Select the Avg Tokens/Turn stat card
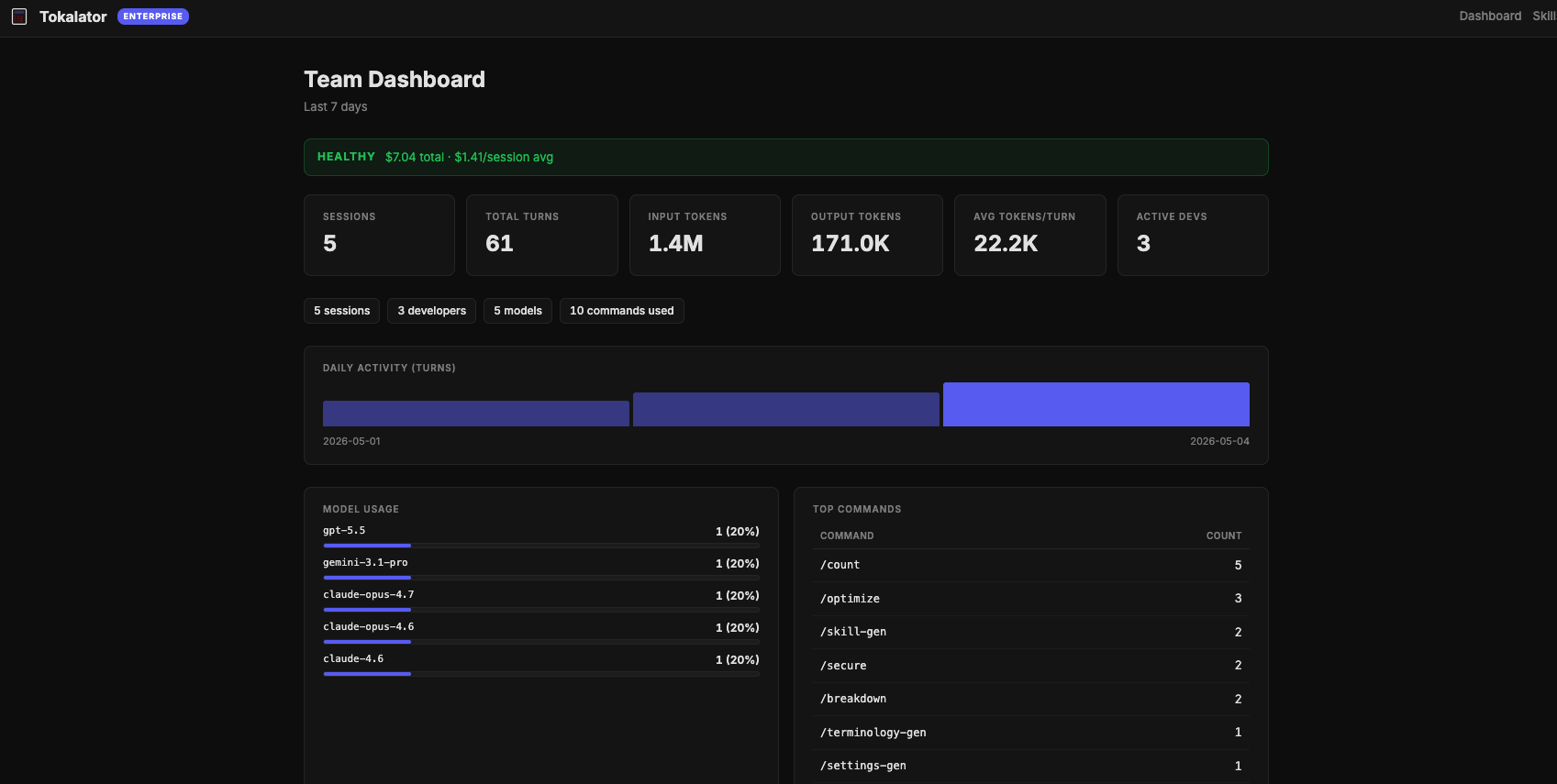Image resolution: width=1557 pixels, height=784 pixels. (1030, 235)
